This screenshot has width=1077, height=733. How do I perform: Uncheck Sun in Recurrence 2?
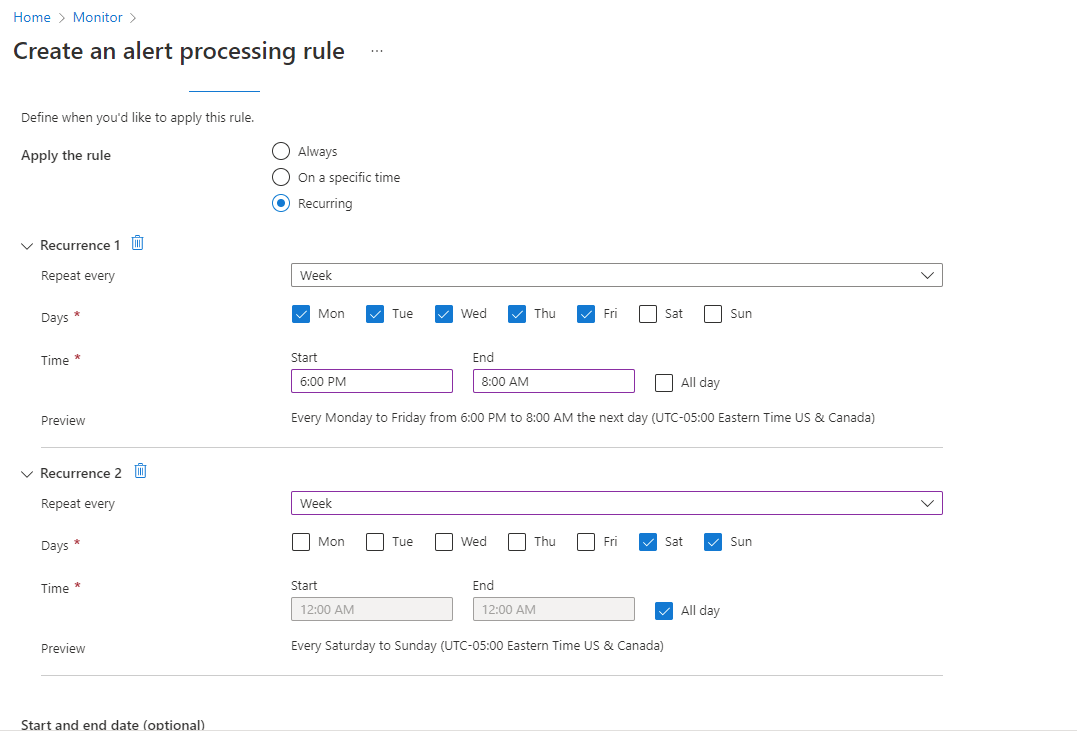tap(712, 541)
